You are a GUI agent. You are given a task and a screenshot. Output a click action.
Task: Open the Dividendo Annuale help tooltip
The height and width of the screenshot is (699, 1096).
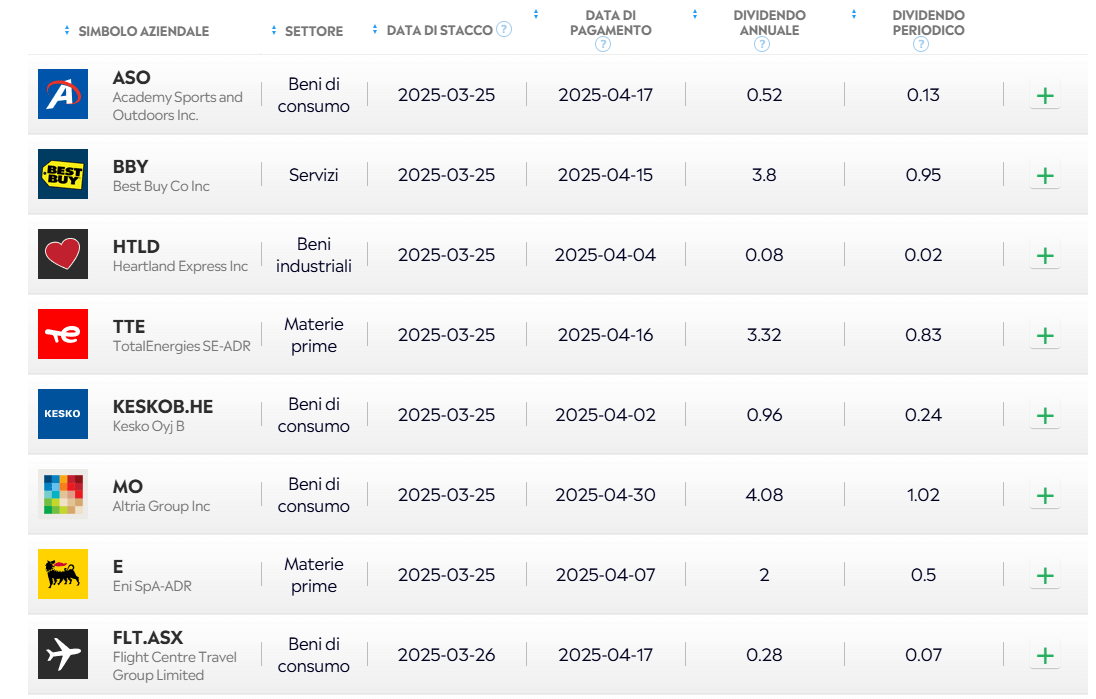(762, 44)
